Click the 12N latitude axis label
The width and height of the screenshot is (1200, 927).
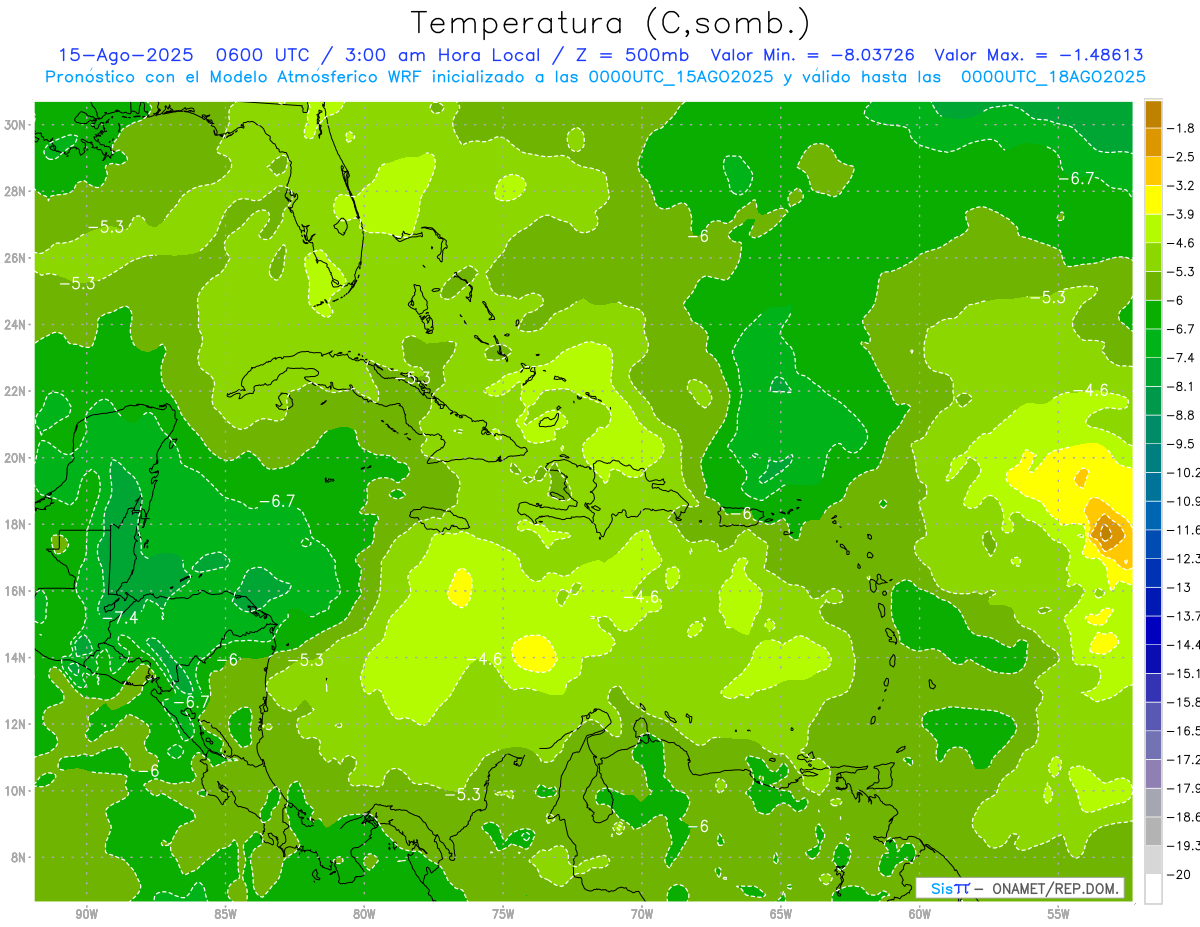pos(17,724)
